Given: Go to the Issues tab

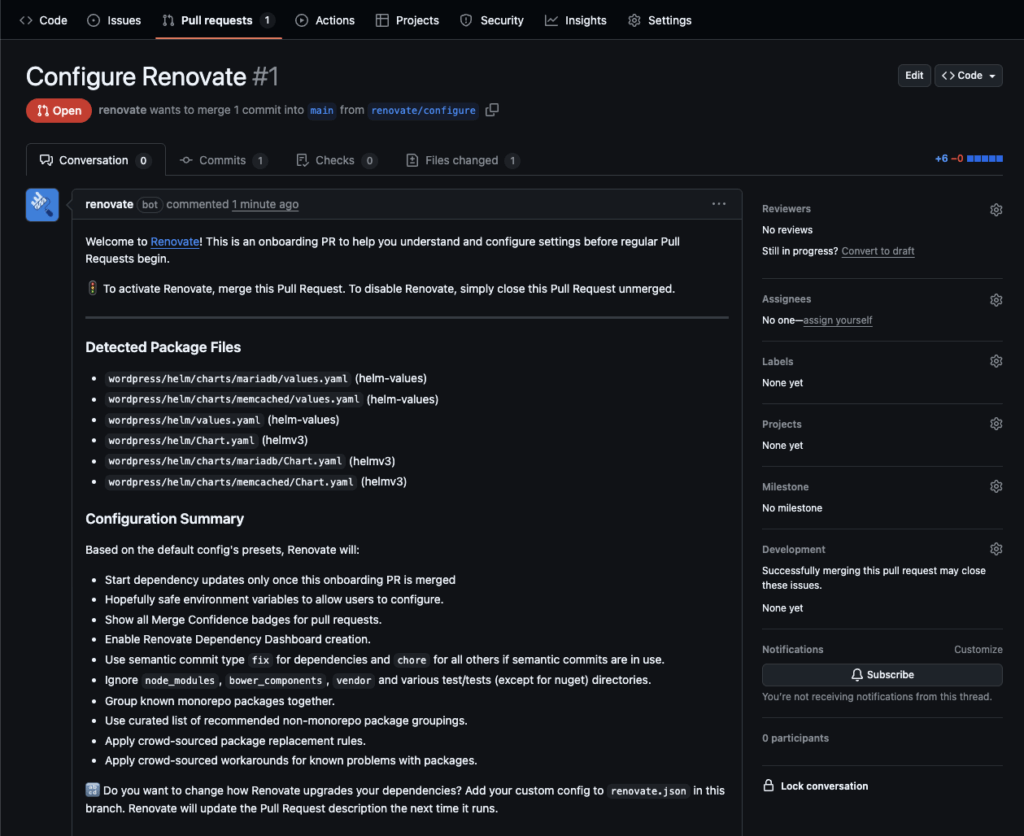Looking at the screenshot, I should pyautogui.click(x=114, y=20).
